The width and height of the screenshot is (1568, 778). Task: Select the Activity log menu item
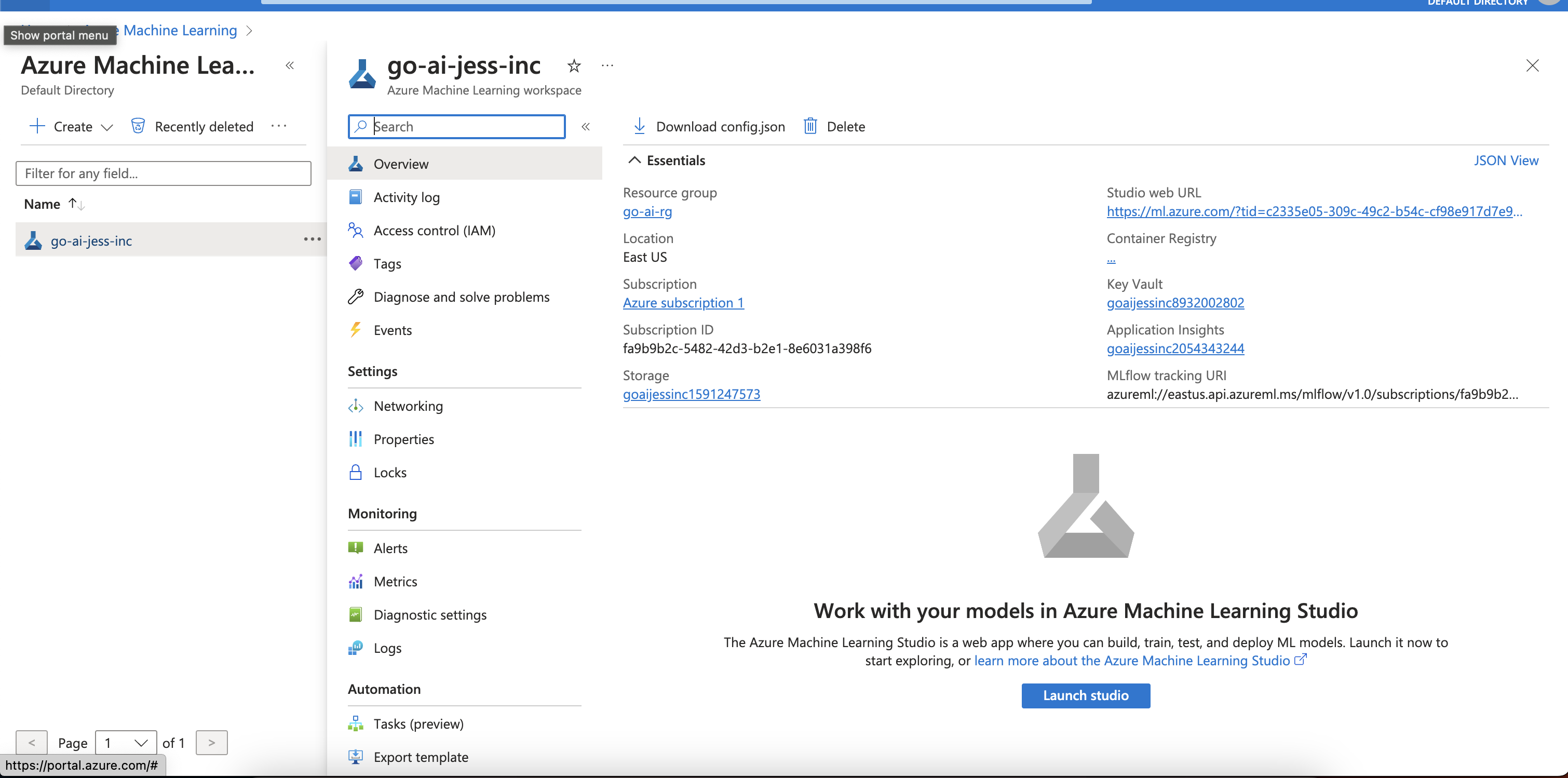(406, 197)
